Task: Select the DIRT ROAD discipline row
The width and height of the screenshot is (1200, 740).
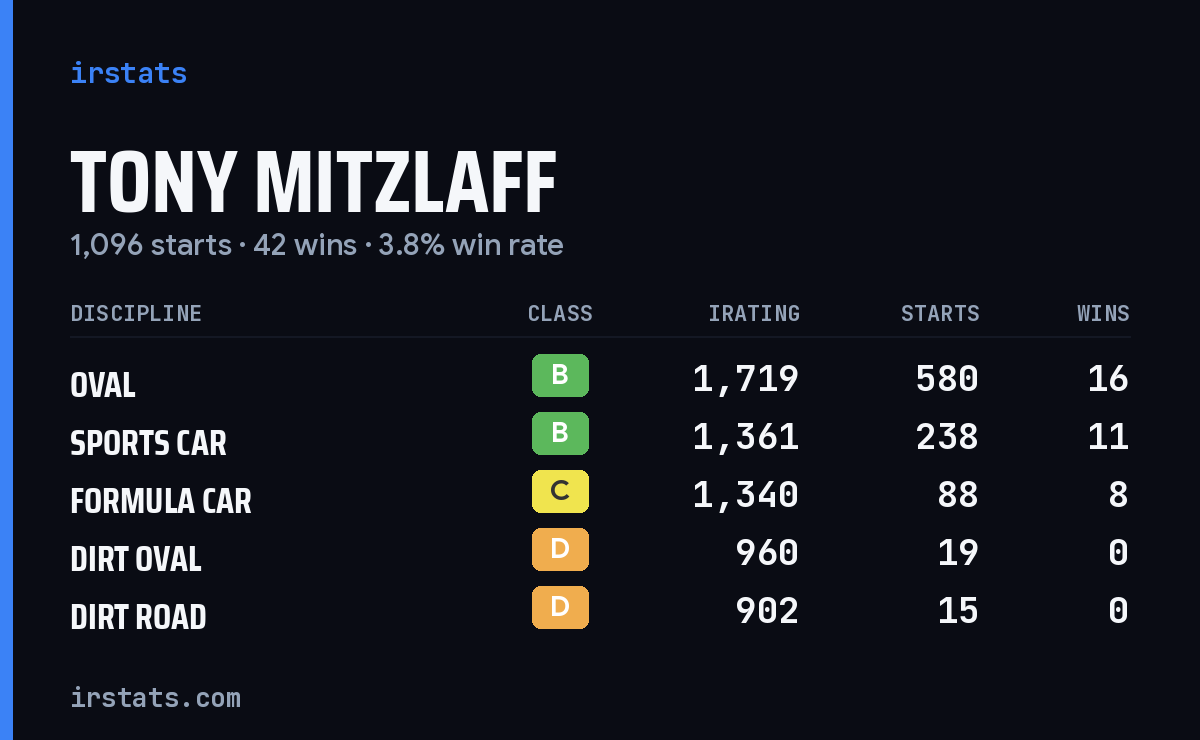Action: pyautogui.click(x=600, y=612)
